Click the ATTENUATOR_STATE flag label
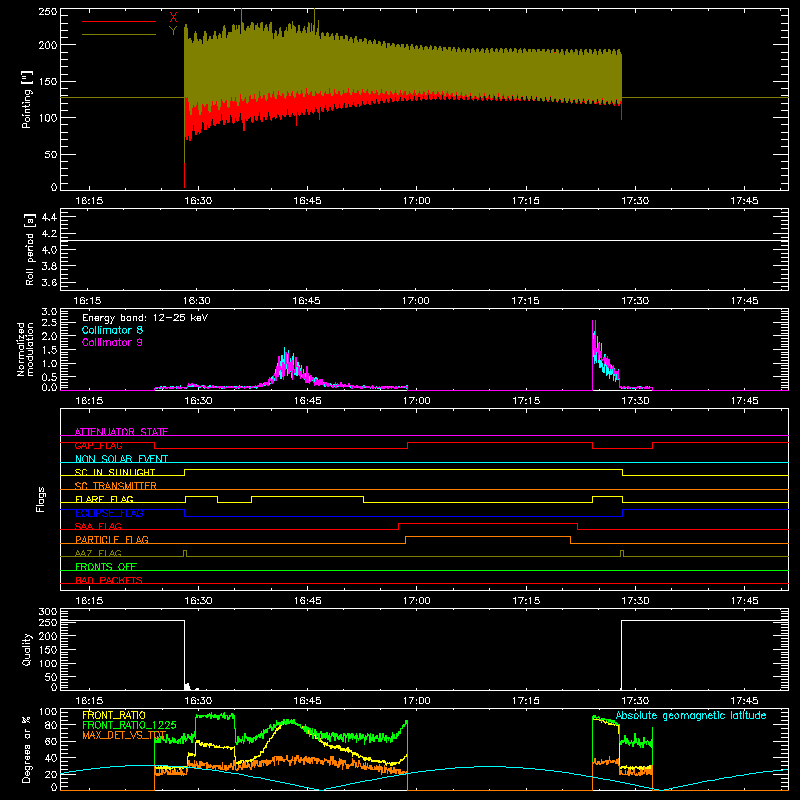The height and width of the screenshot is (800, 800). pos(121,432)
